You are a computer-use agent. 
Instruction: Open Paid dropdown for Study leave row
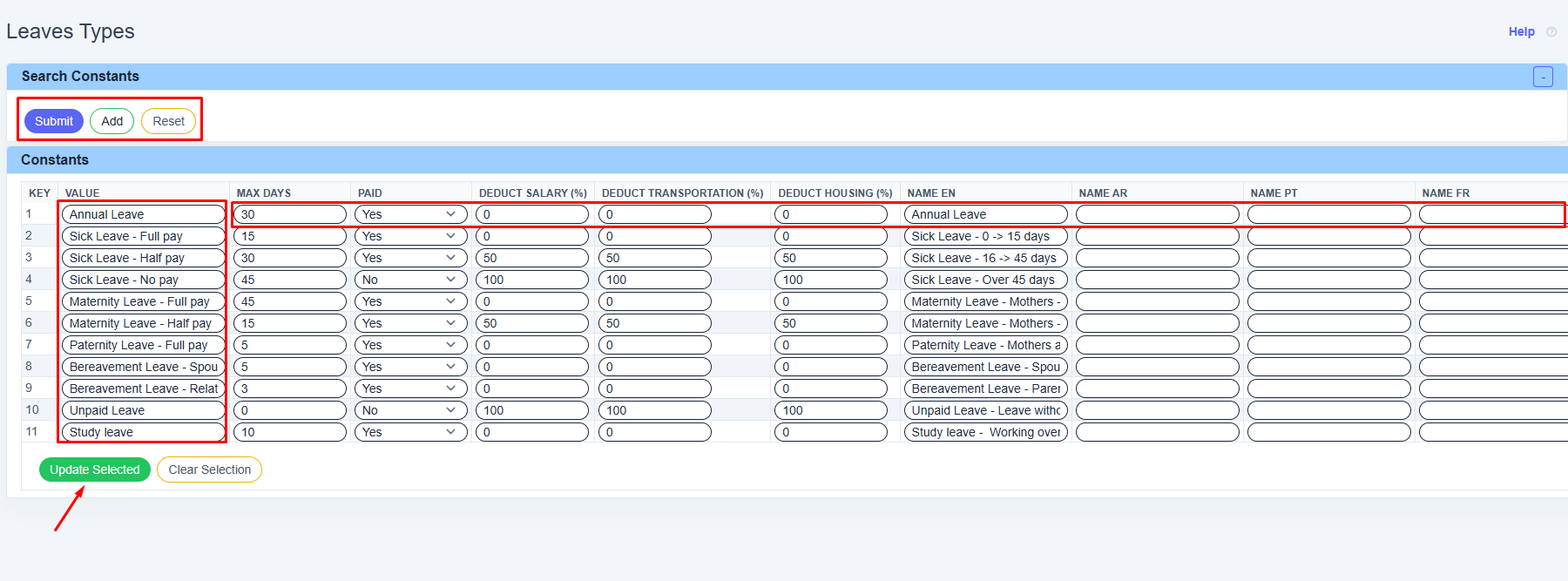411,432
